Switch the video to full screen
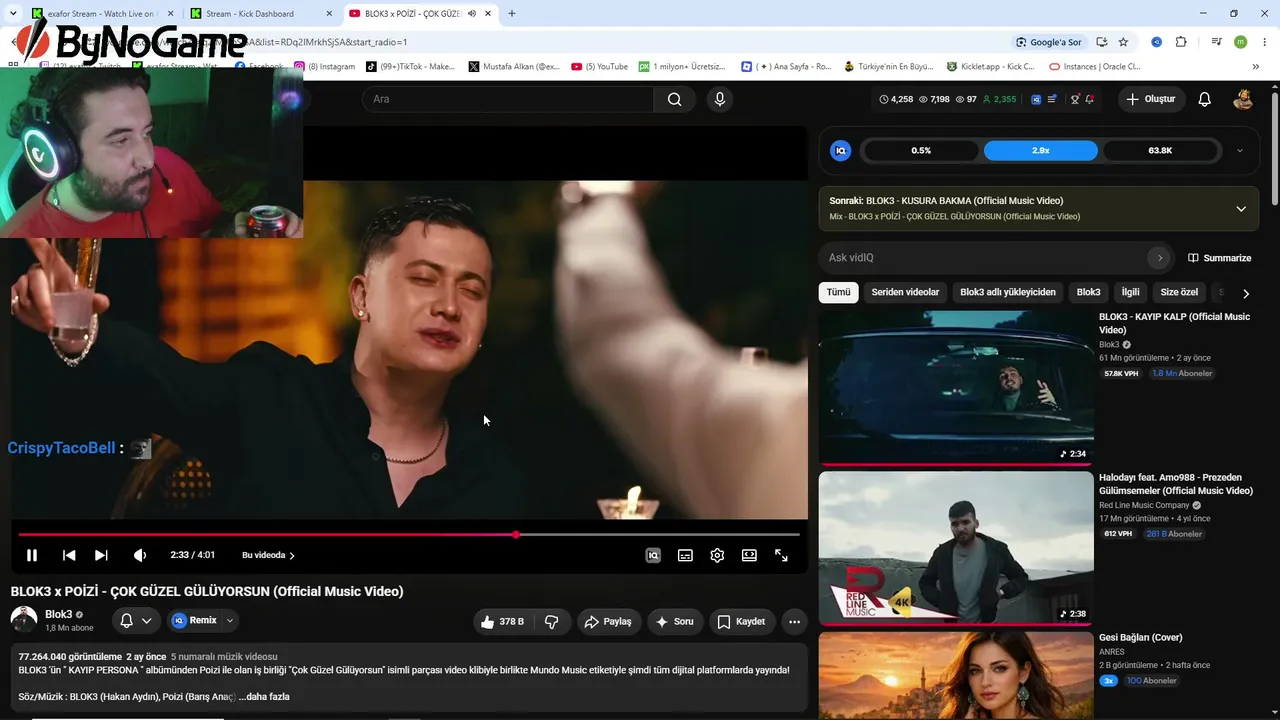This screenshot has width=1280, height=720. coord(781,555)
